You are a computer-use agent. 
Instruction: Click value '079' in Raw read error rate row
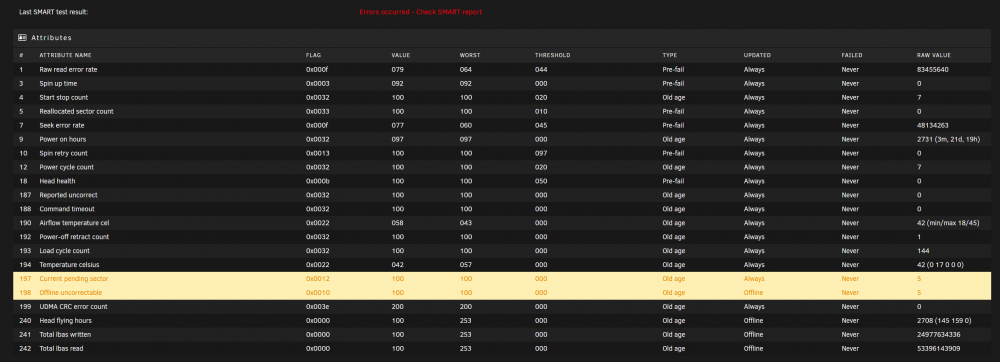pyautogui.click(x=397, y=69)
